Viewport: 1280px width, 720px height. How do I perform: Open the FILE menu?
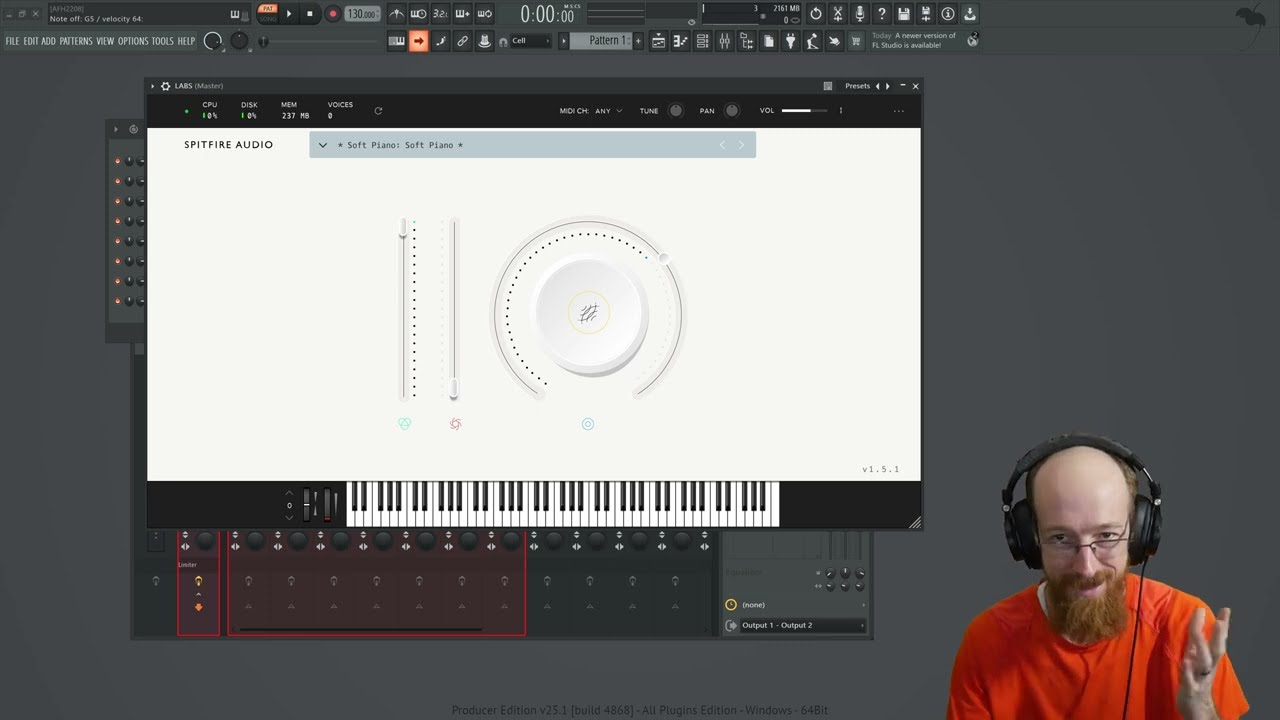(12, 41)
